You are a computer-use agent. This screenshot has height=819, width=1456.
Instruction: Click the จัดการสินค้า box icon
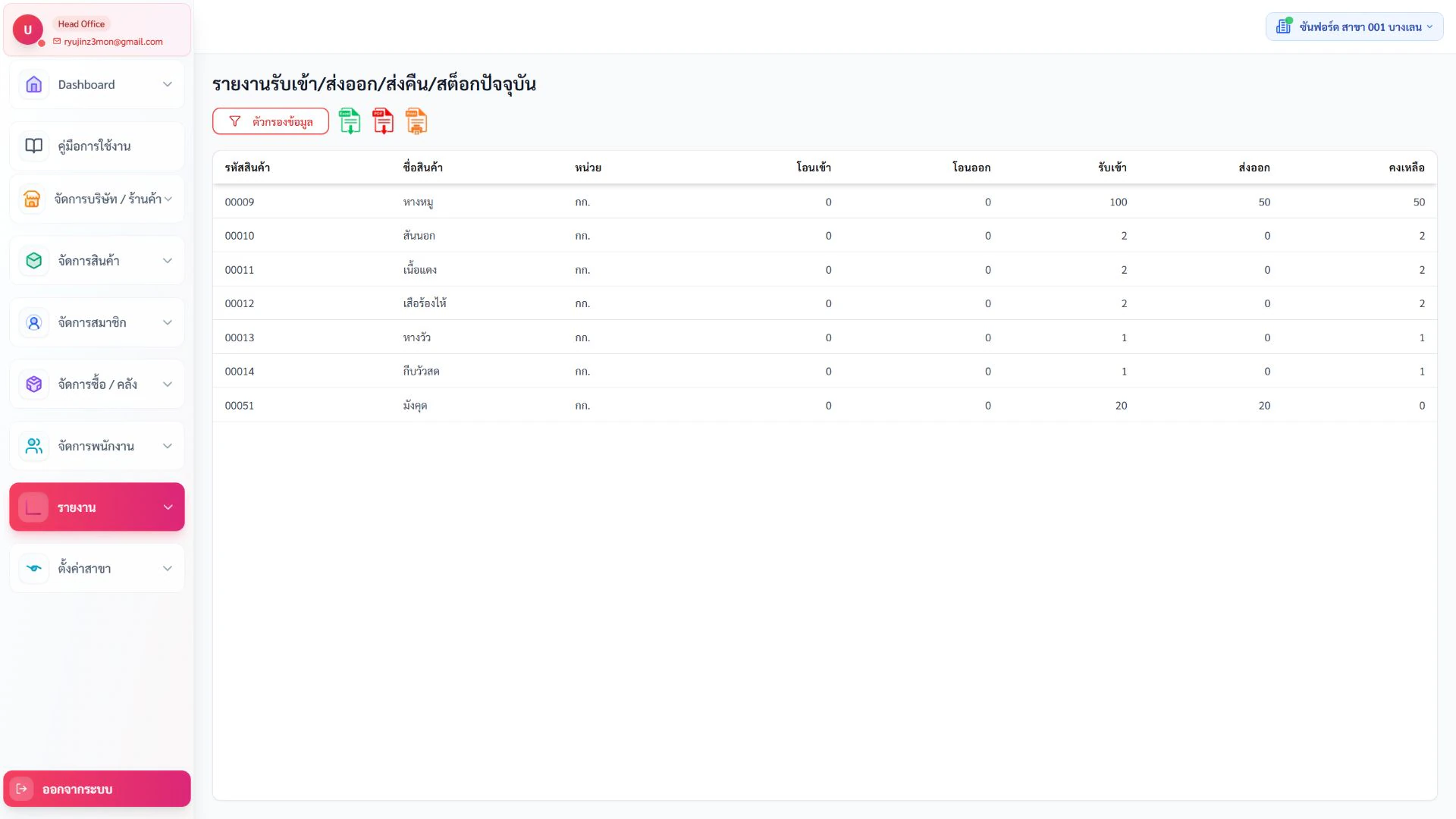pos(33,261)
